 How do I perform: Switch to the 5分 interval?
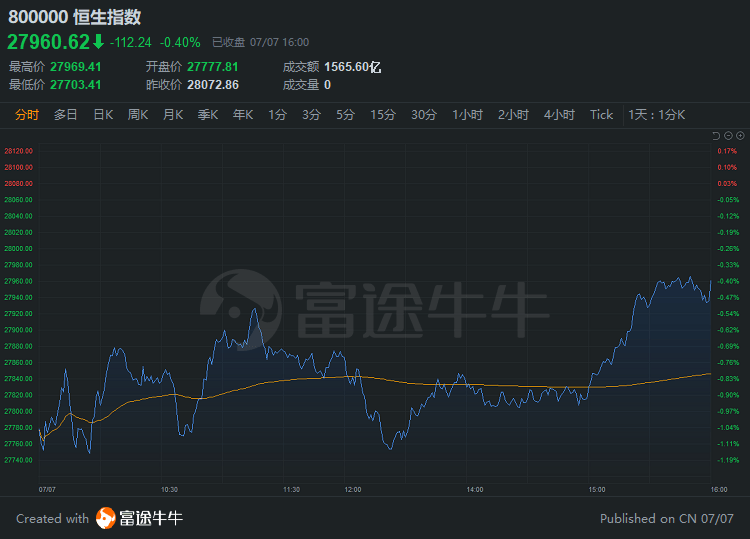pos(345,115)
